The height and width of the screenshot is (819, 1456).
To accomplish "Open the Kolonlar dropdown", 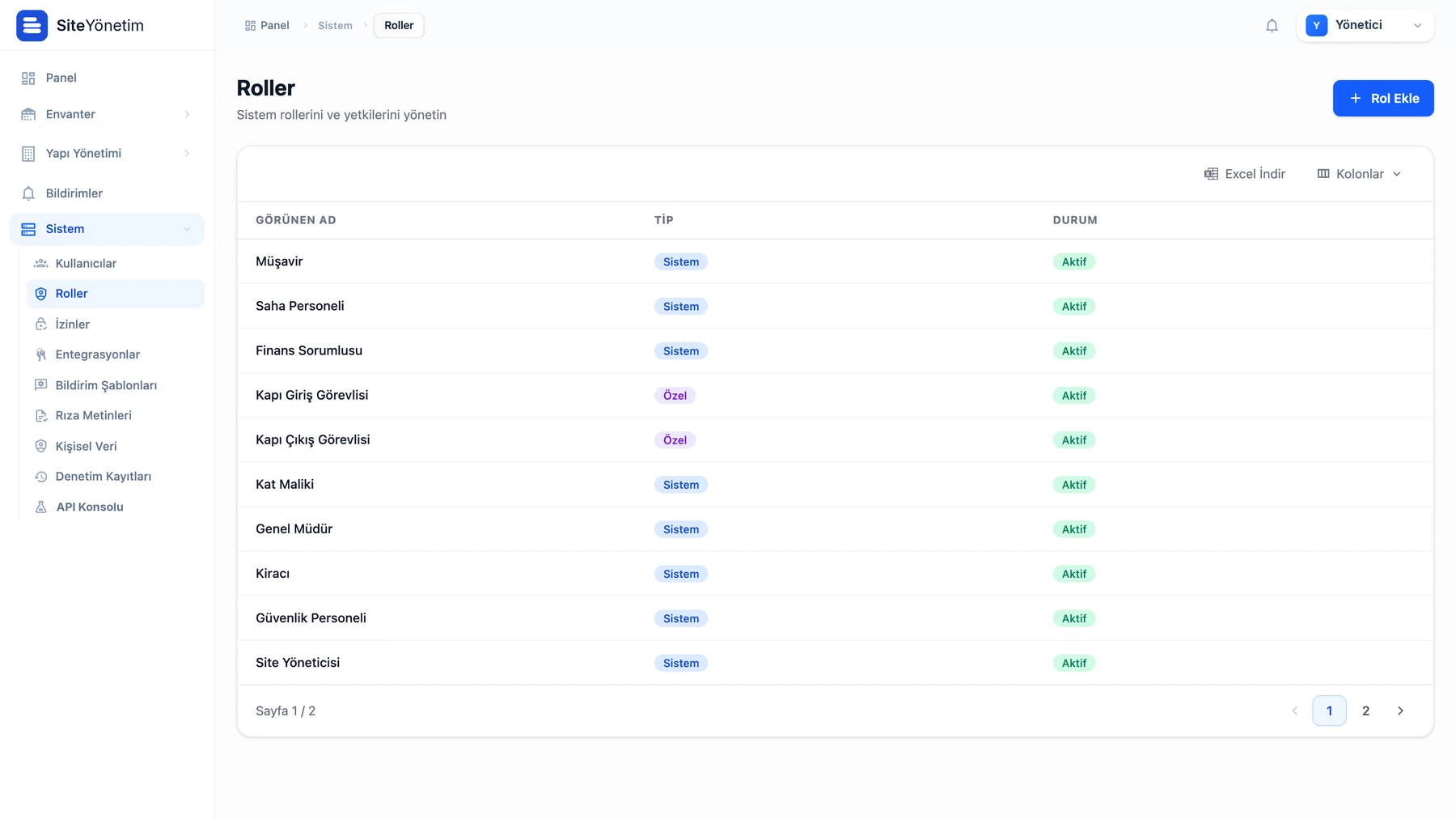I will 1359,174.
